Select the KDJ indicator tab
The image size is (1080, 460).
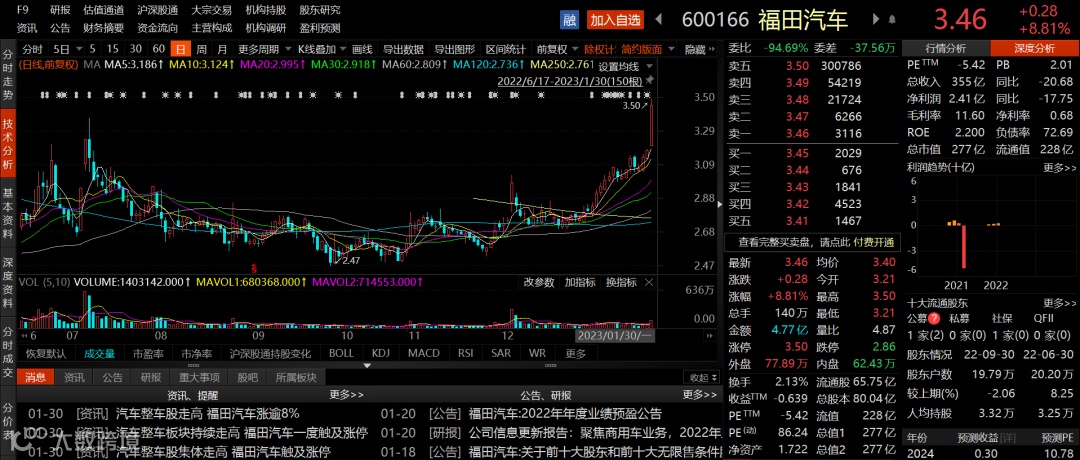click(x=381, y=353)
